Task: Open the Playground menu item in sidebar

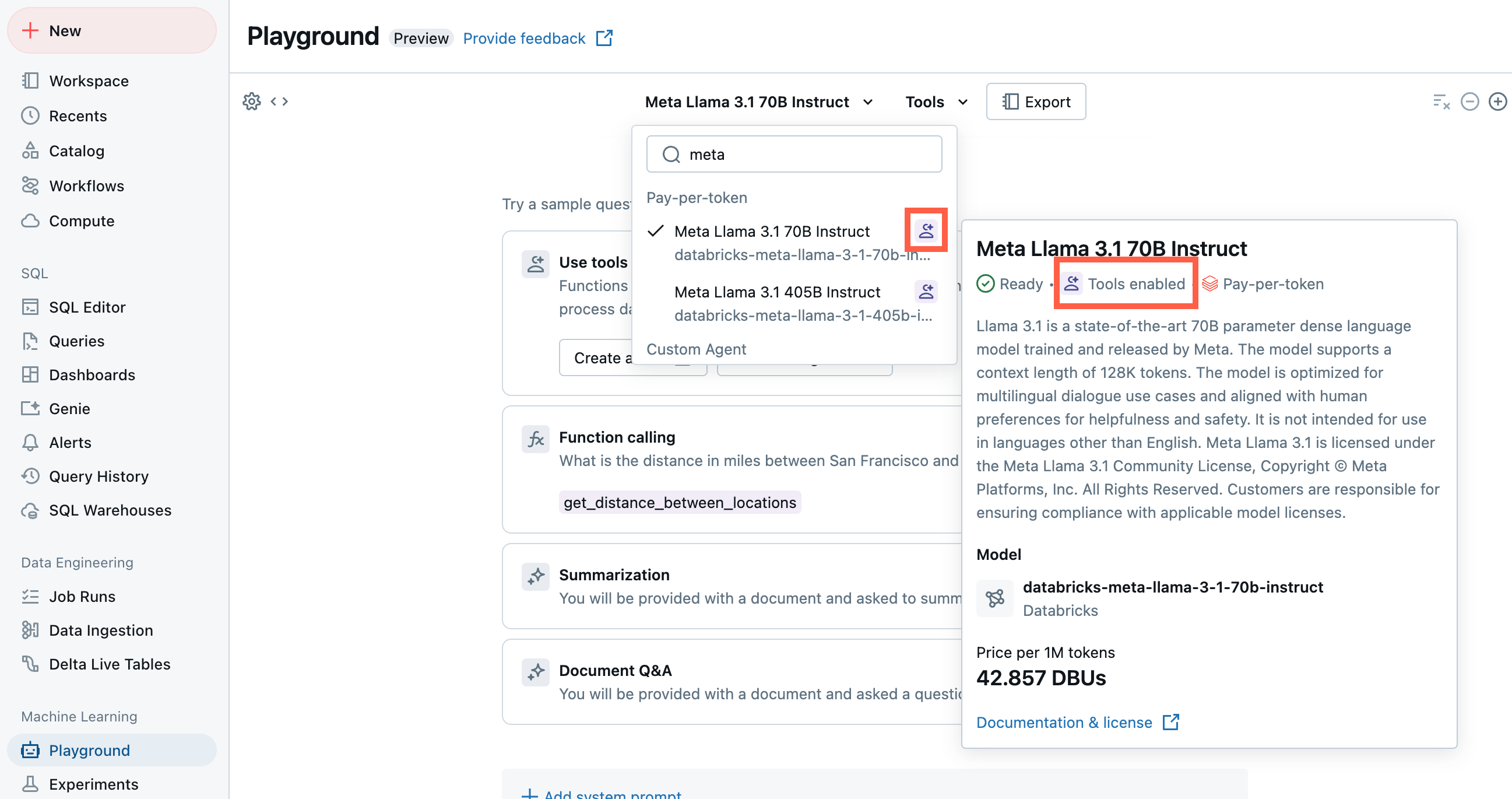Action: tap(89, 749)
